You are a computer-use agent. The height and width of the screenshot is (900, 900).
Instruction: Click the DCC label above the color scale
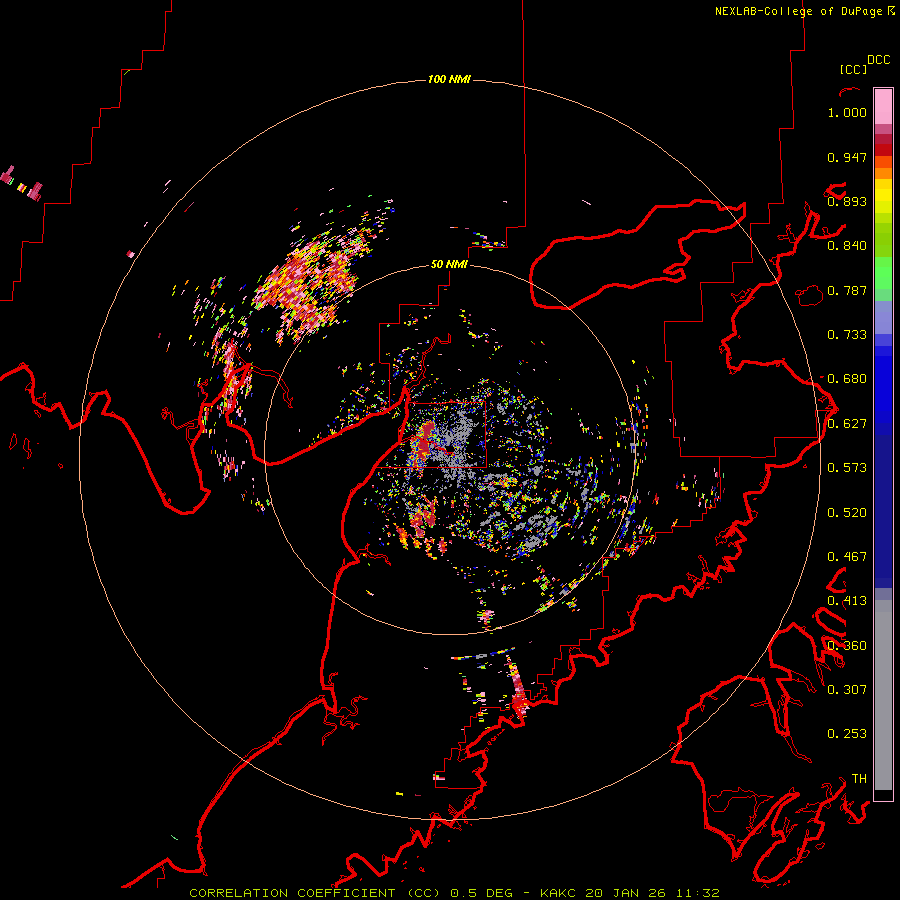[x=879, y=60]
